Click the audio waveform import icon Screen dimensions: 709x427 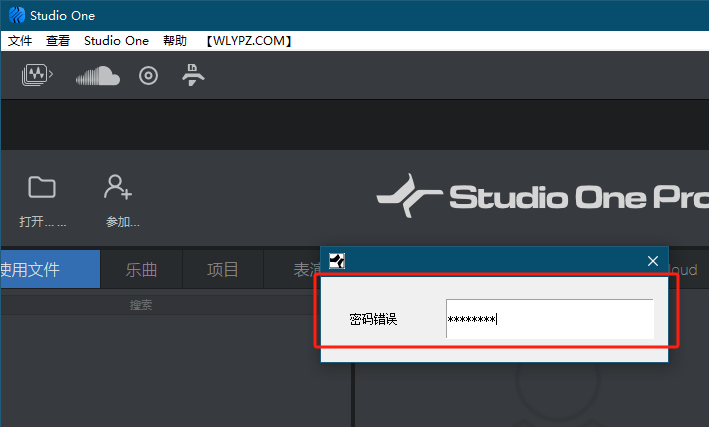coord(37,75)
